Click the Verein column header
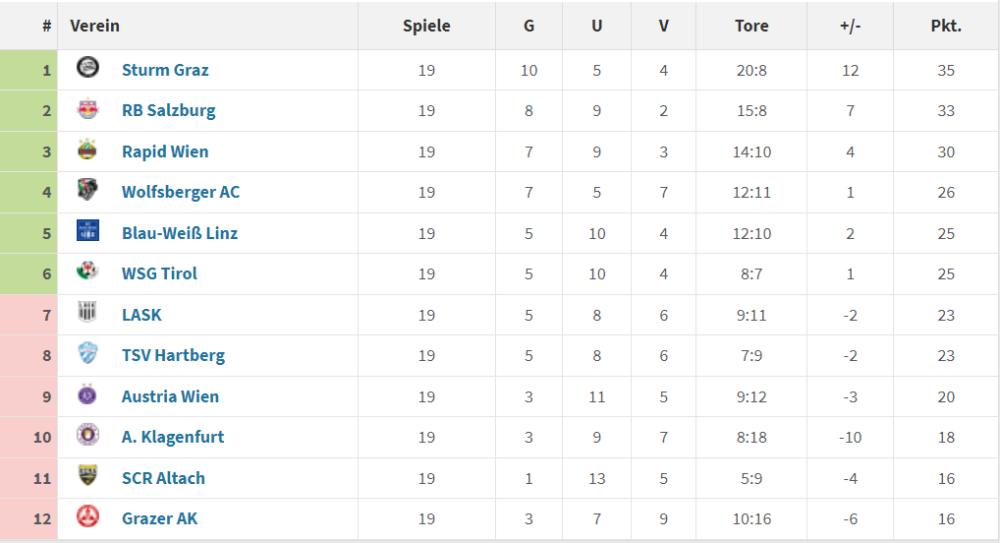Screen dimensions: 1000x543 point(95,26)
